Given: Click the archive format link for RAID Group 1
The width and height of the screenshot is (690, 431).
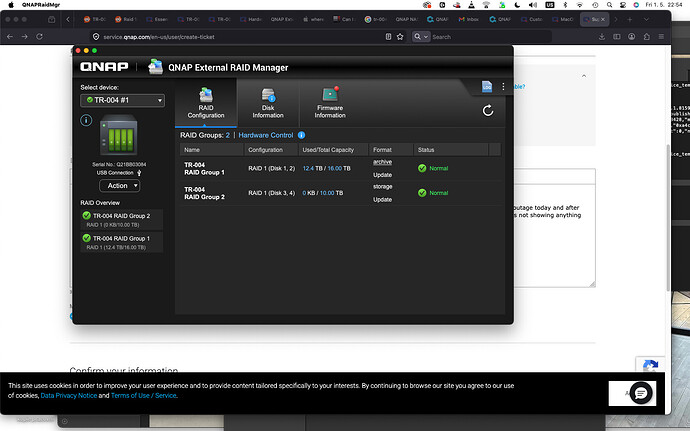Looking at the screenshot, I should [382, 162].
